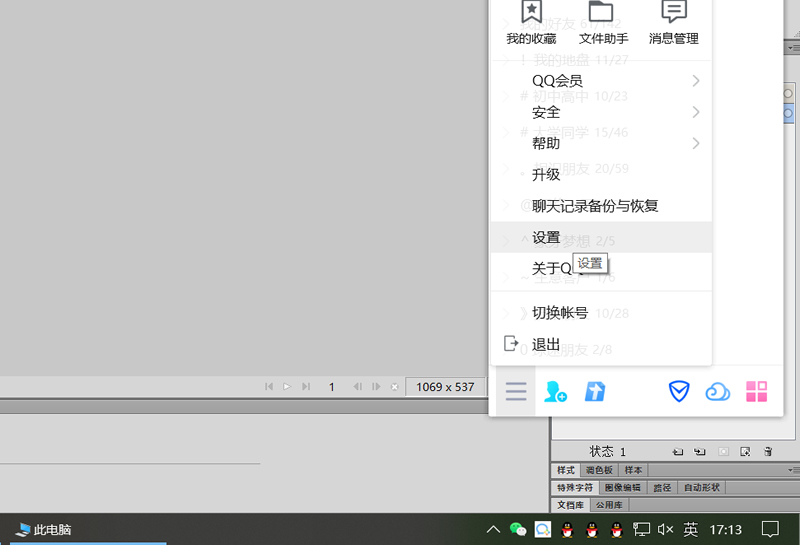
Task: Choose 切换帐号 to switch account
Action: pyautogui.click(x=601, y=312)
